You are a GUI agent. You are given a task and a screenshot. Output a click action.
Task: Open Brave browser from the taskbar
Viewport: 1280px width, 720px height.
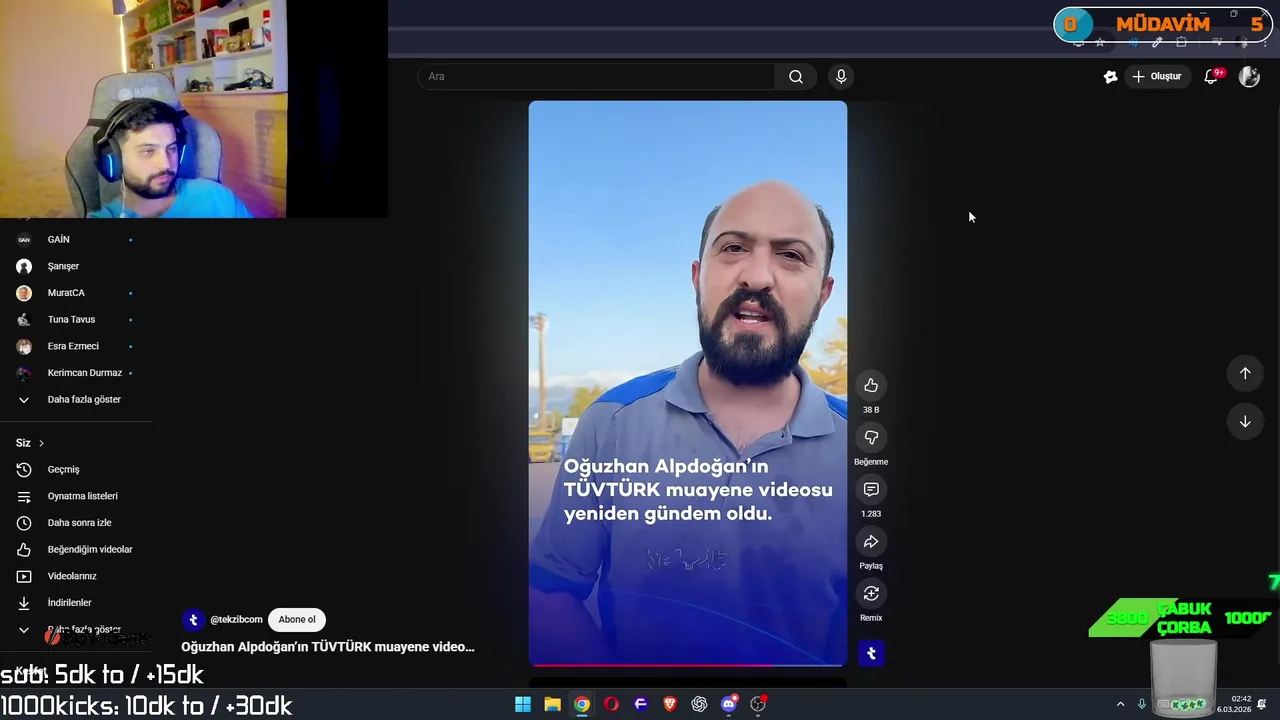coord(670,704)
